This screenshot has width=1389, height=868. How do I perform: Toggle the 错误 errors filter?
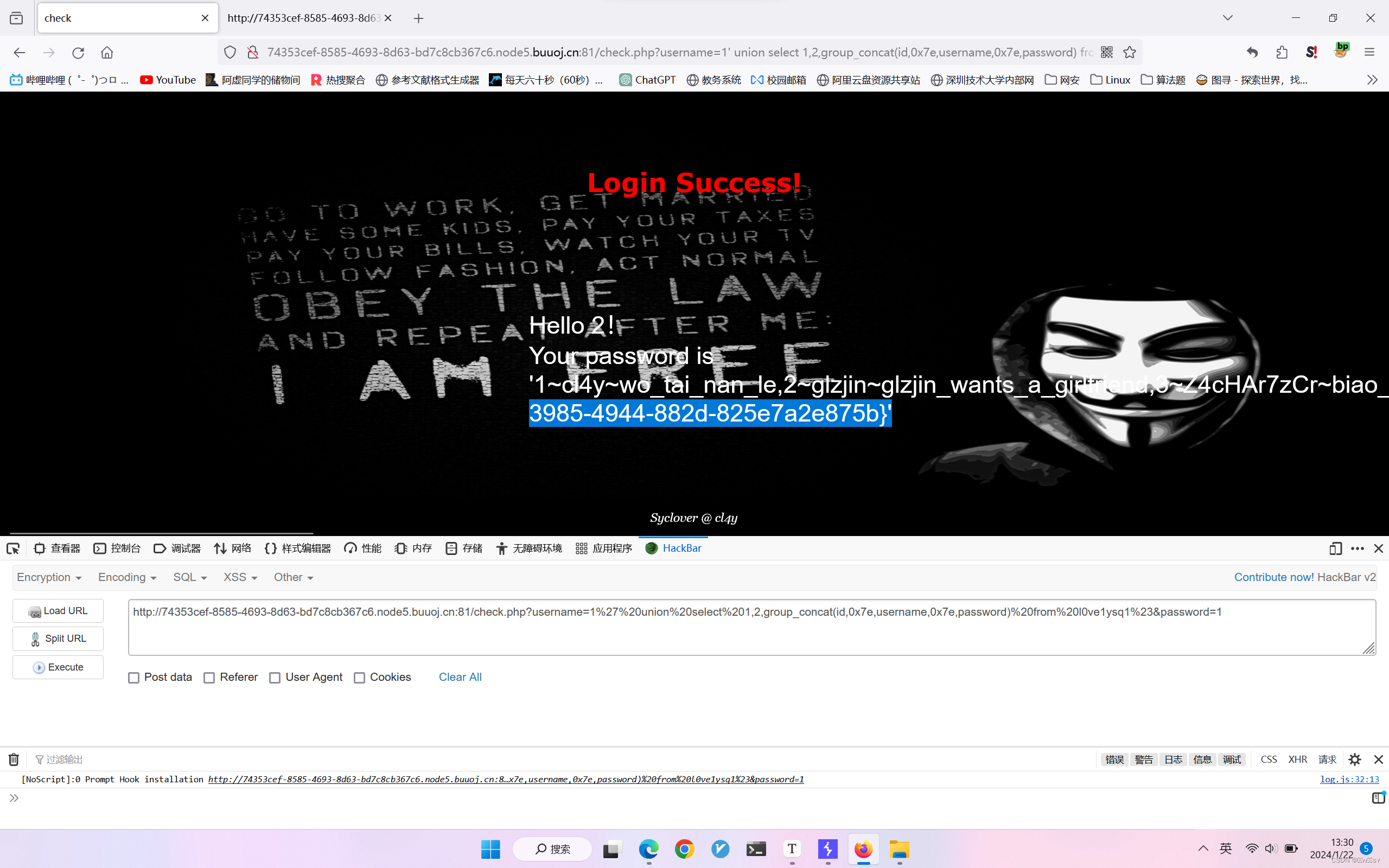coord(1114,759)
